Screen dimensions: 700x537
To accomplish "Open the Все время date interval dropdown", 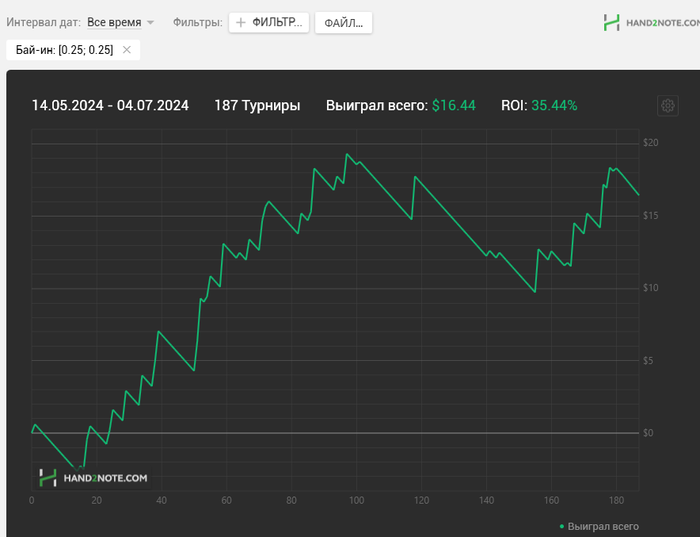I will point(114,22).
